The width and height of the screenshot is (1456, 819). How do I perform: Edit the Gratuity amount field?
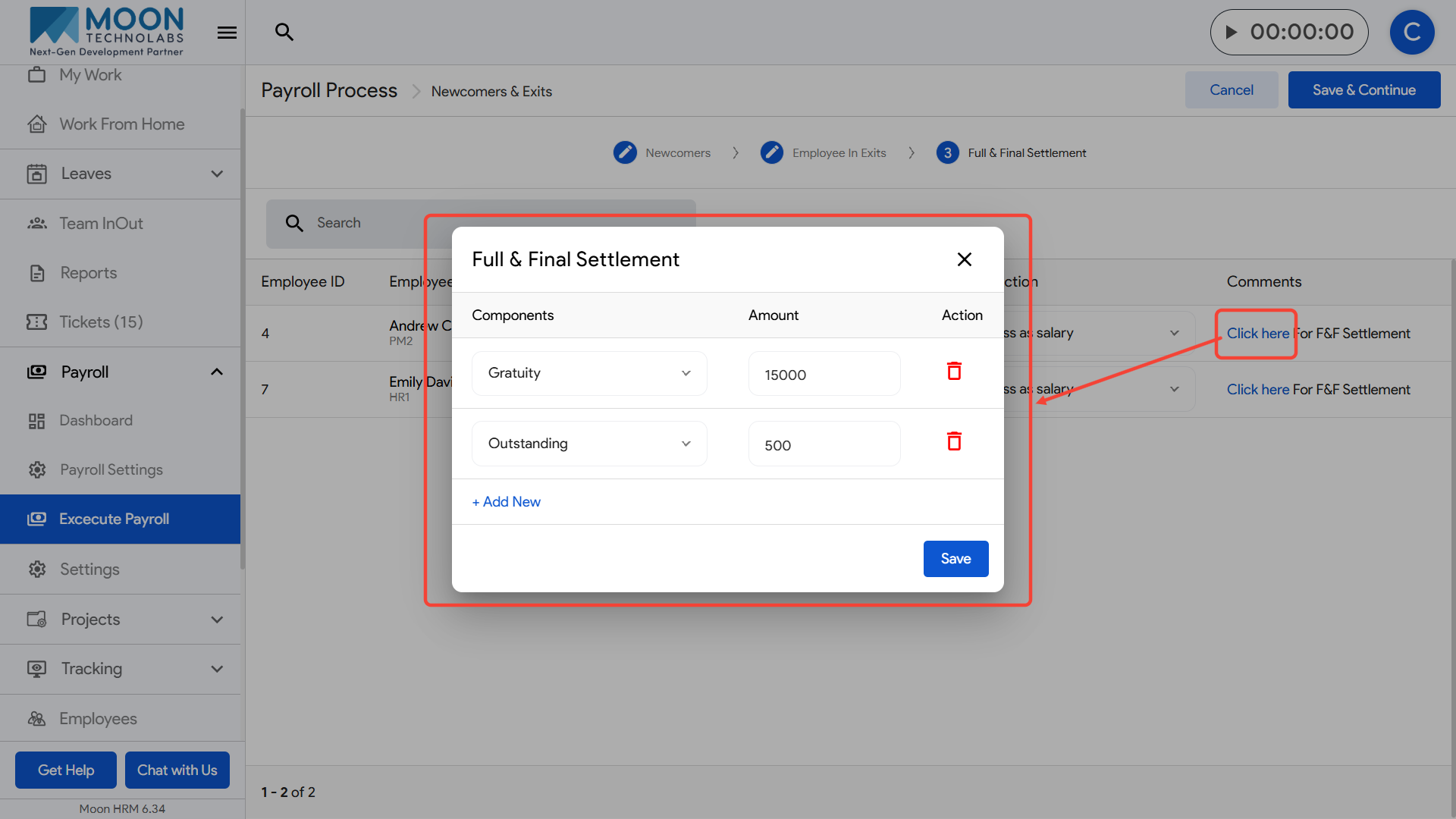[x=824, y=375]
